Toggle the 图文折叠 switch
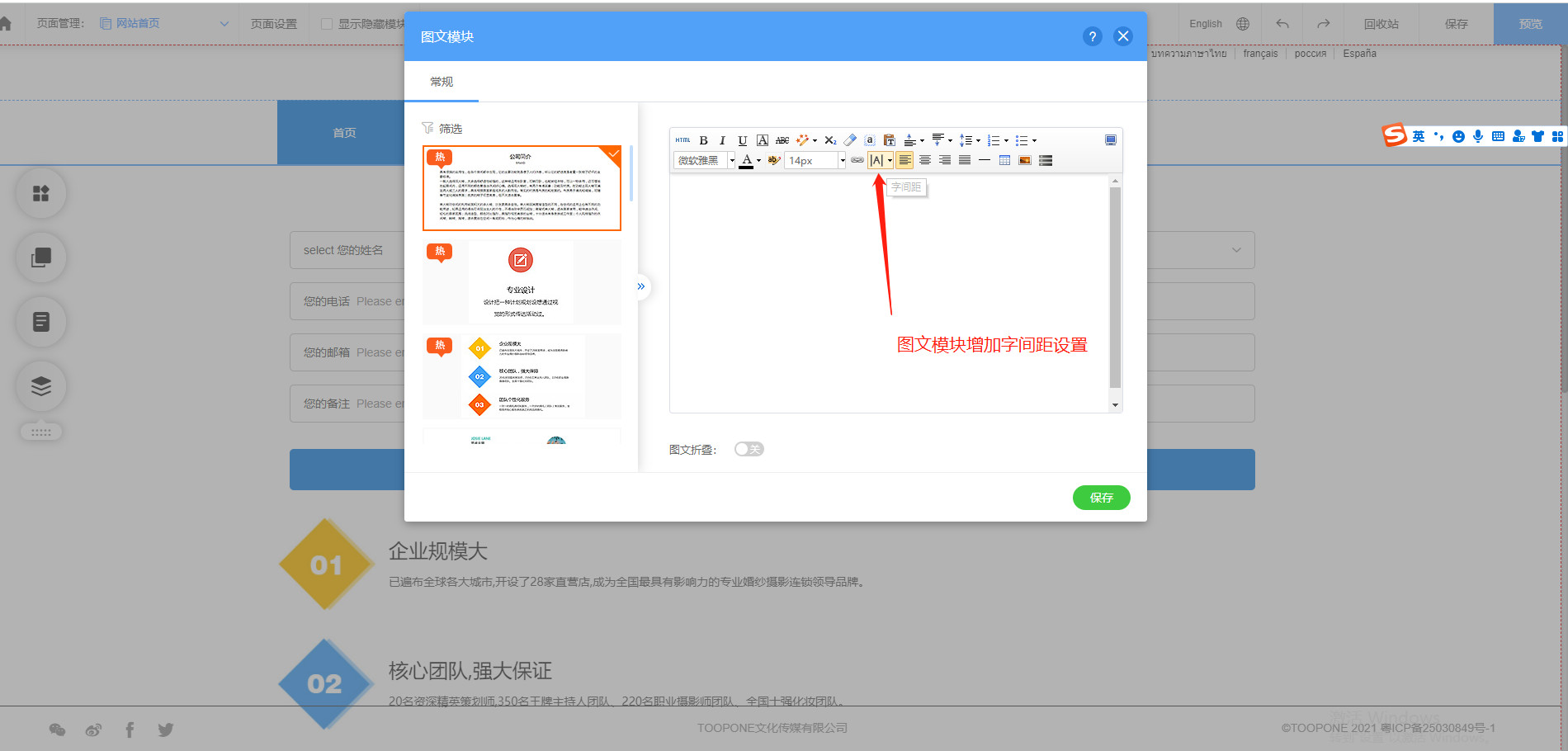 (x=749, y=449)
